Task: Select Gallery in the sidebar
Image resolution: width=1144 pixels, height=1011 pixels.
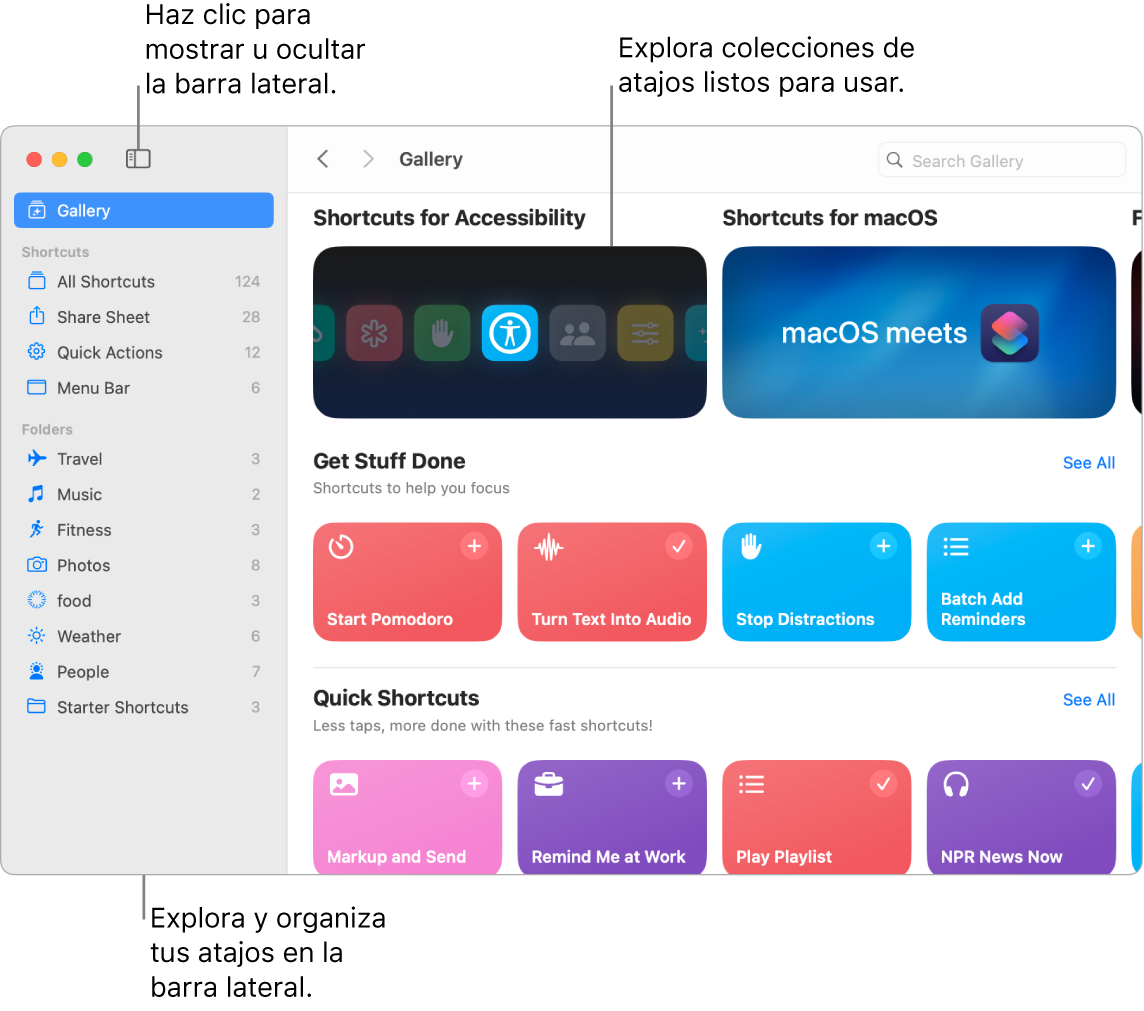Action: [144, 211]
